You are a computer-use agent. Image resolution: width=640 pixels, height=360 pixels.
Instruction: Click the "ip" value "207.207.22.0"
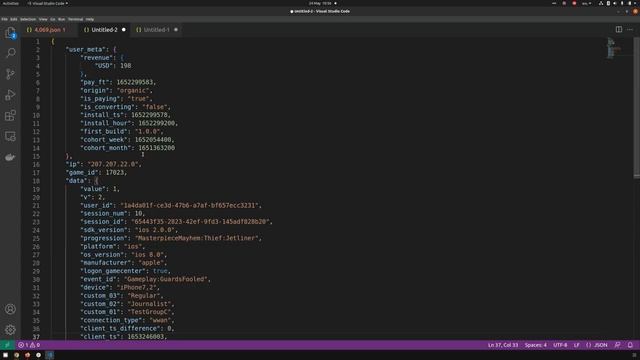point(113,164)
